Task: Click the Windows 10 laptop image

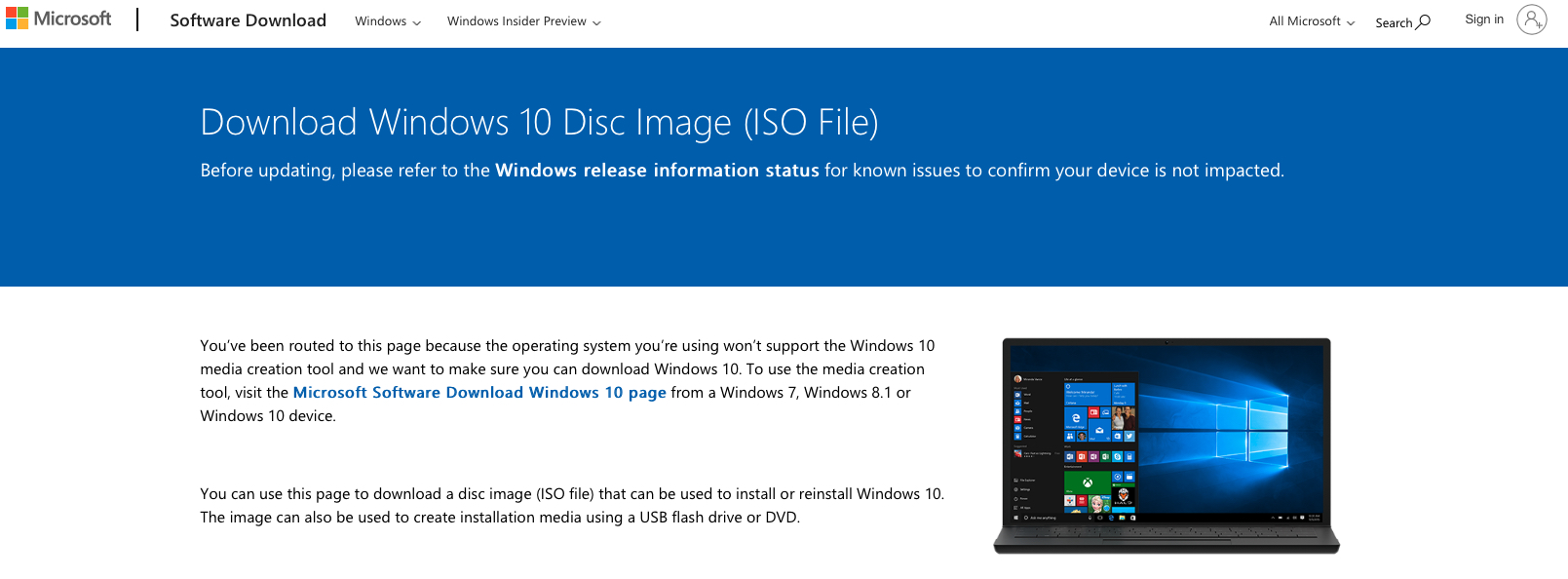Action: click(x=1166, y=445)
